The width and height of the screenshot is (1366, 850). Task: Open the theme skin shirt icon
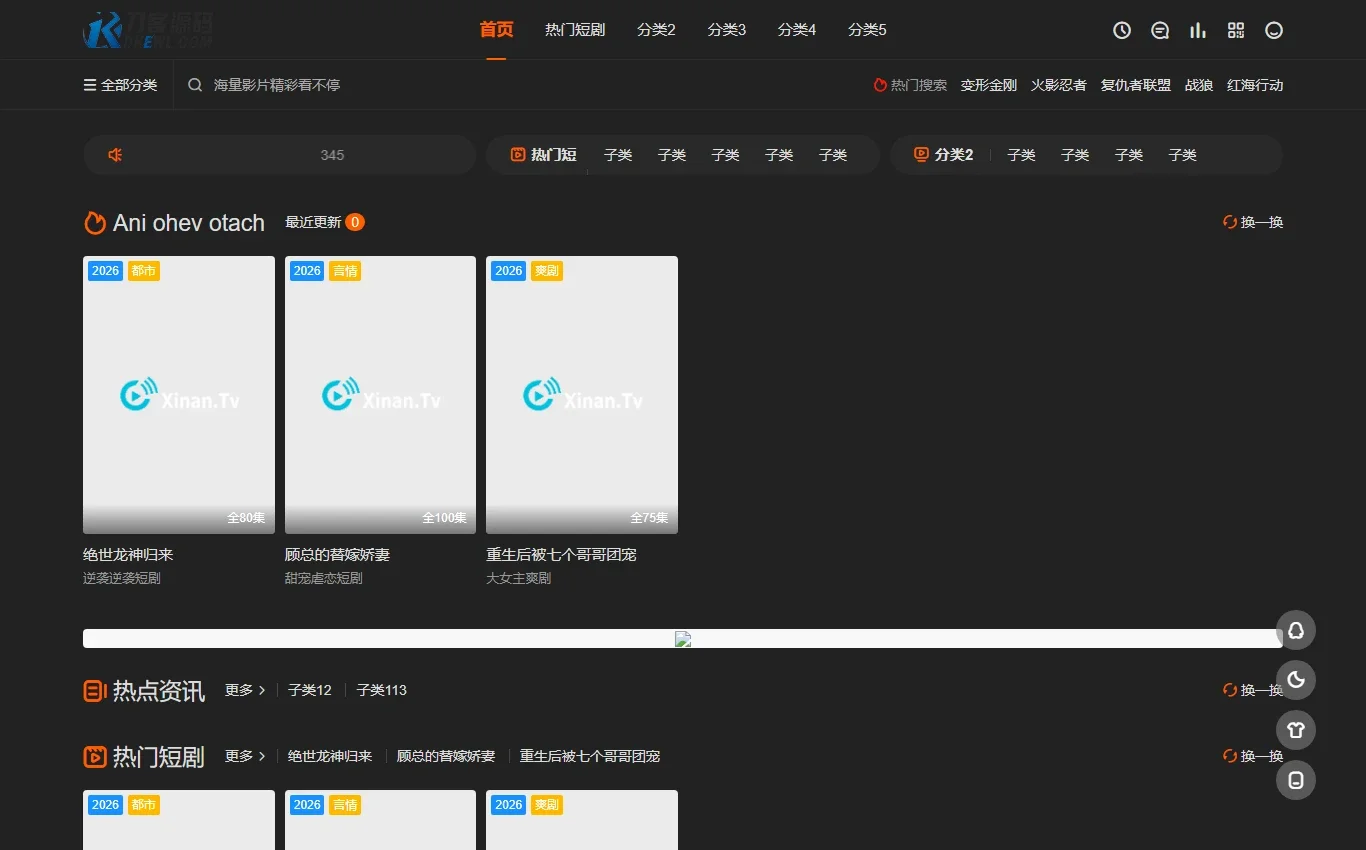pos(1296,730)
